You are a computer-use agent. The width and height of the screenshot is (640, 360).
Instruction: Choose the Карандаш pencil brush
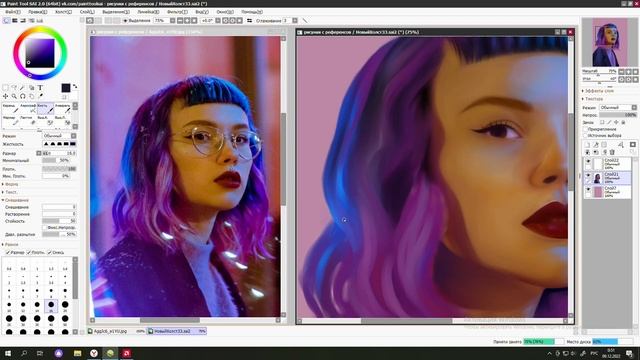click(10, 109)
